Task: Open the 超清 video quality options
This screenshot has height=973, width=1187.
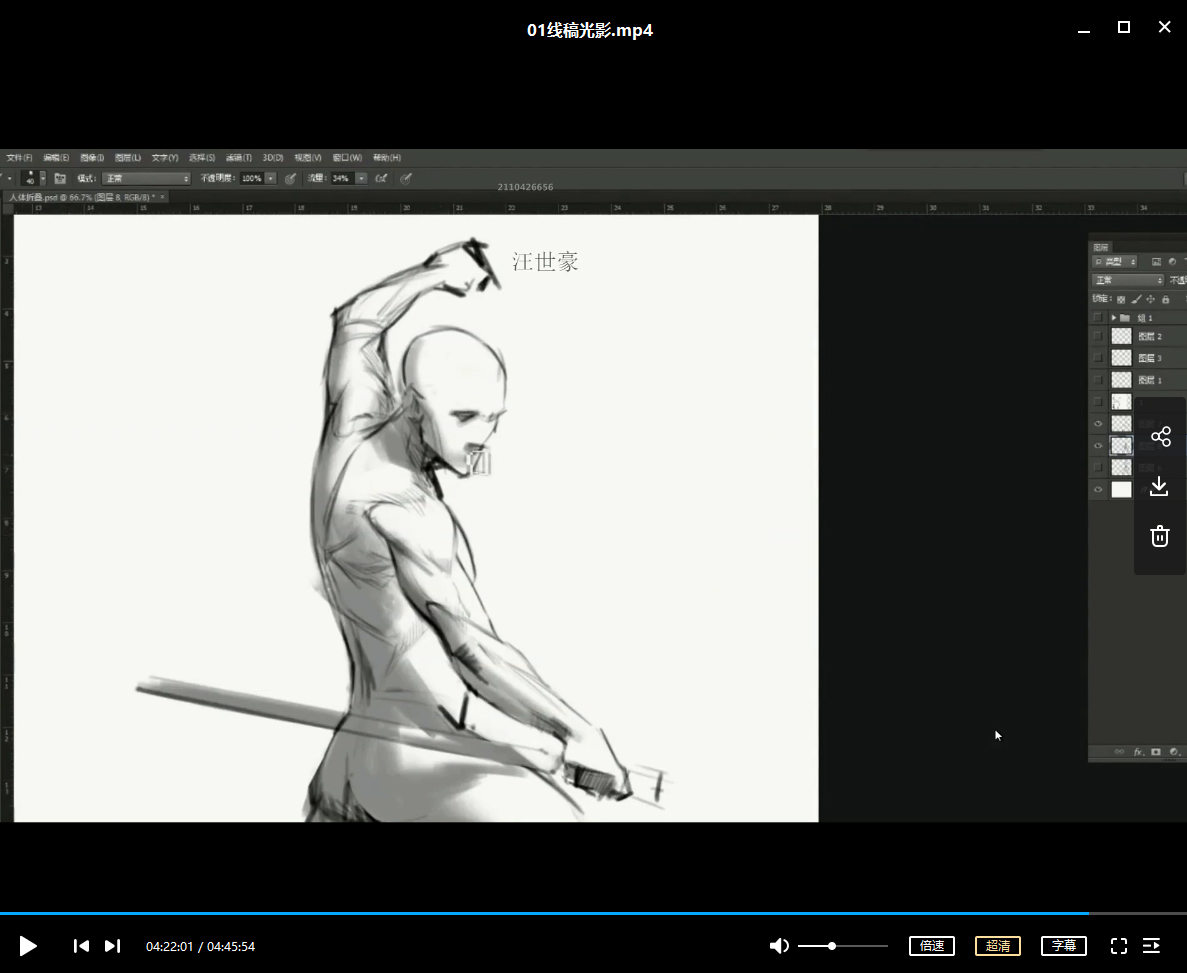Action: click(998, 946)
